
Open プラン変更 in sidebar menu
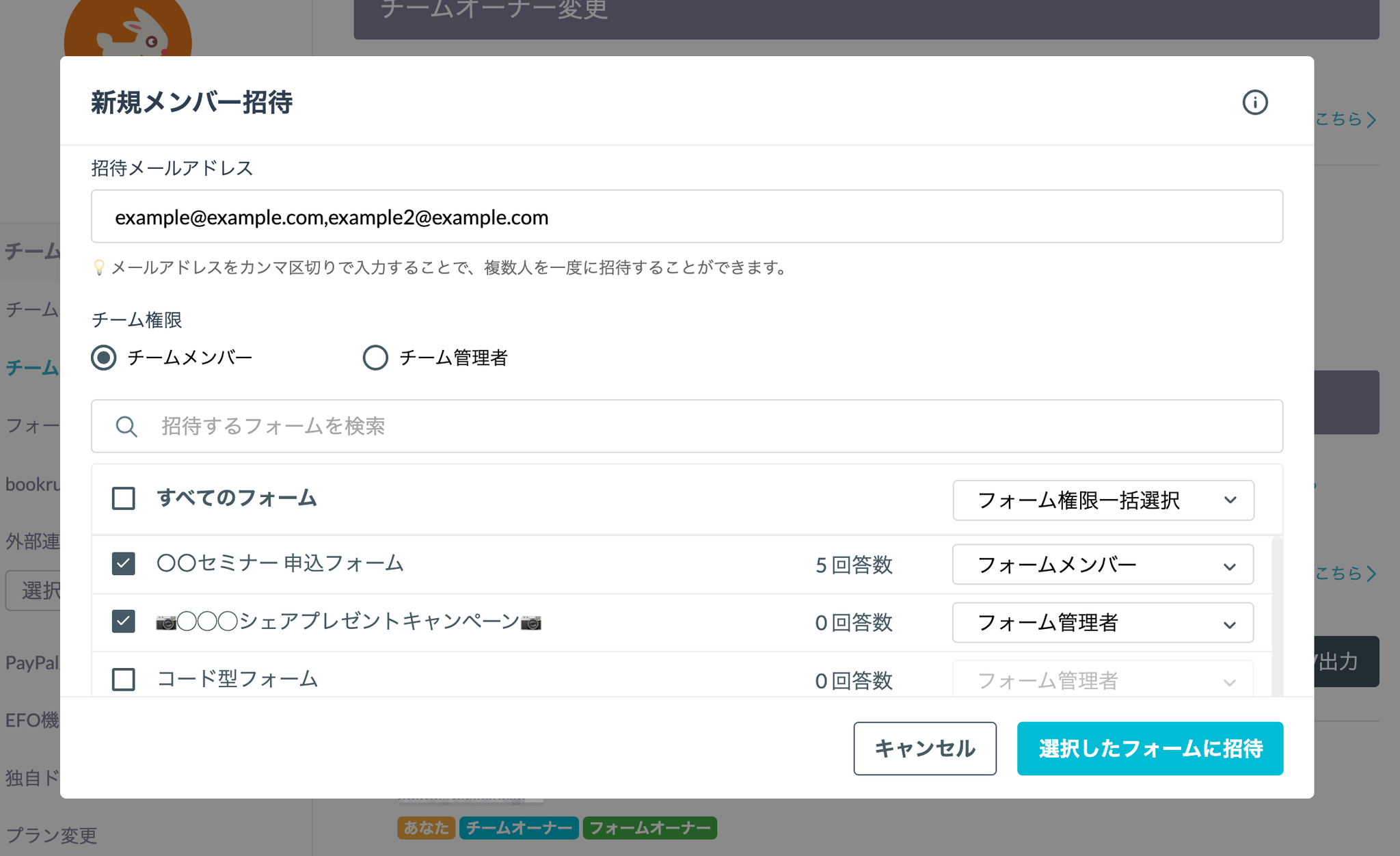[51, 835]
